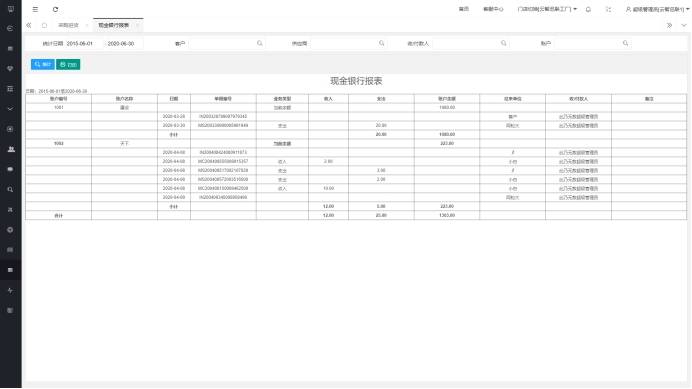Screen dimensions: 692x389
Task: Close the 现金银行报表 tab
Action: (x=137, y=25)
